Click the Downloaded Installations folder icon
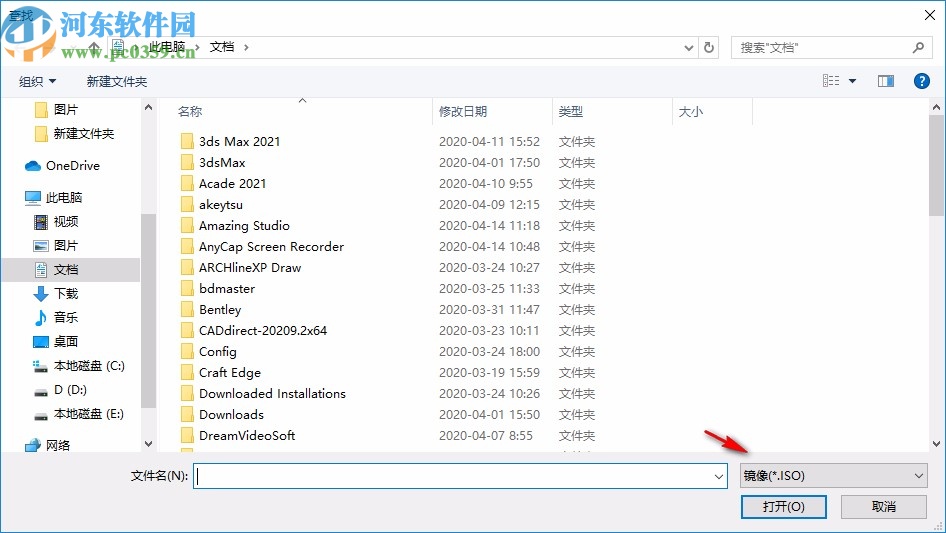Image resolution: width=946 pixels, height=533 pixels. tap(187, 394)
